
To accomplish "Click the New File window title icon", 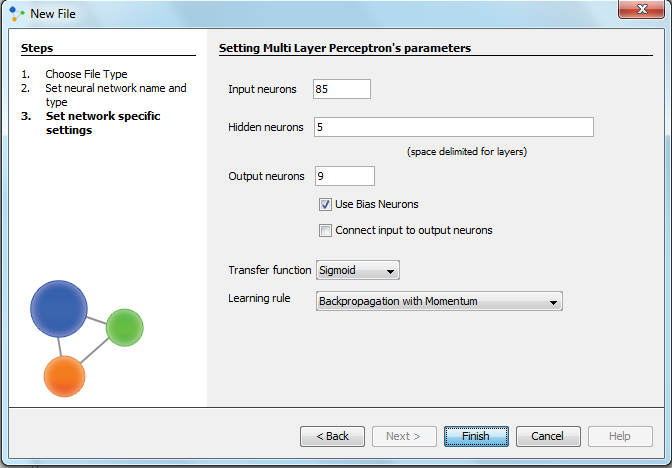I will click(x=17, y=14).
